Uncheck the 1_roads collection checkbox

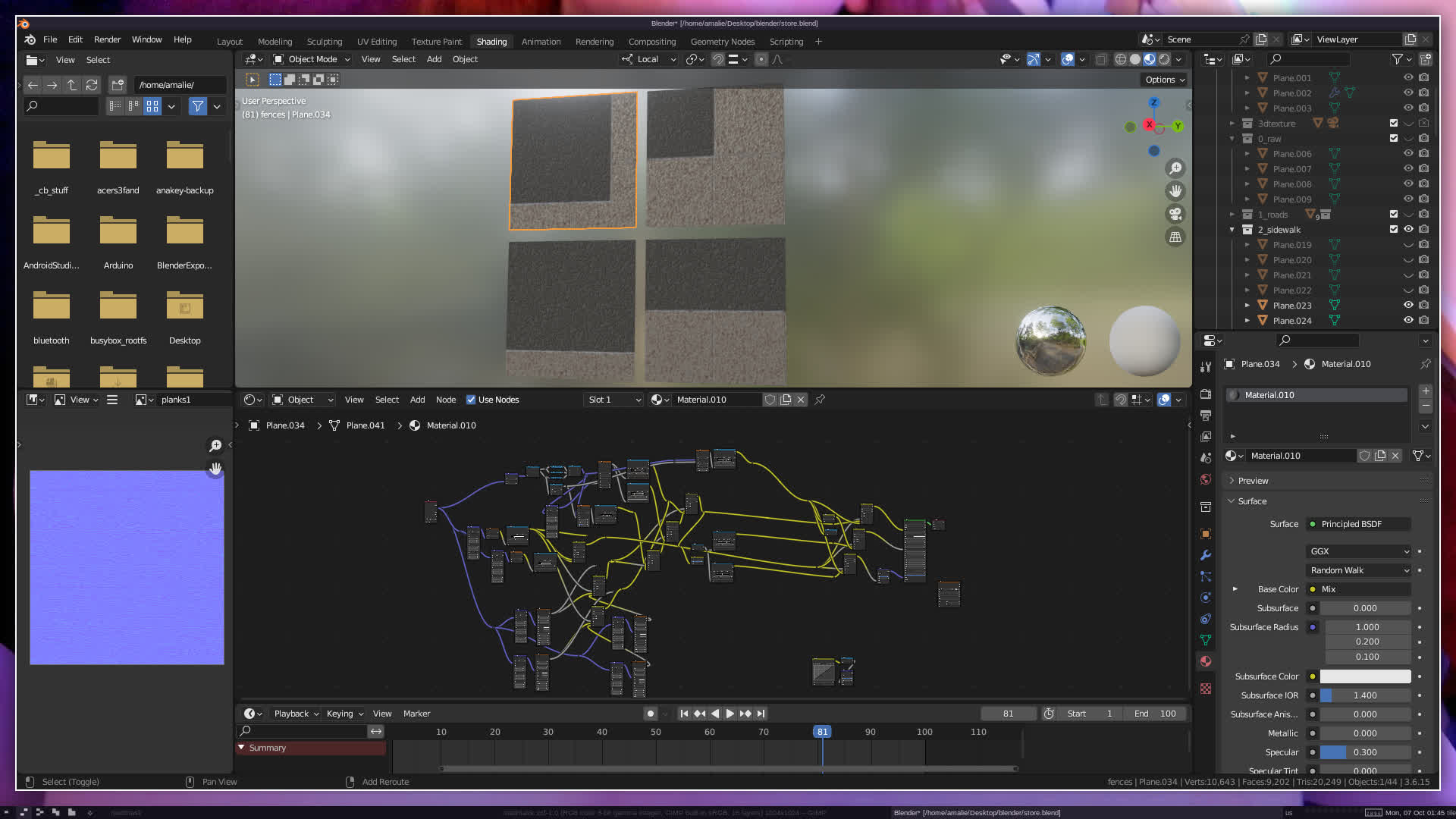[x=1394, y=214]
